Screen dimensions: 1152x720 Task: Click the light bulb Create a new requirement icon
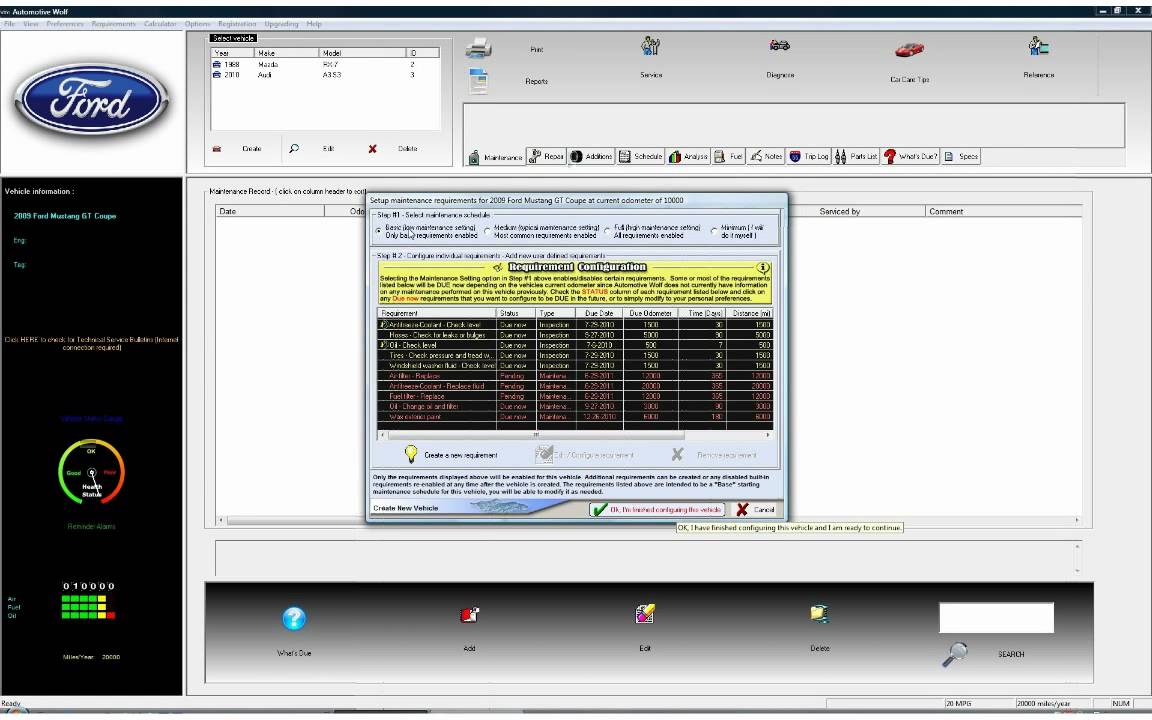(411, 454)
